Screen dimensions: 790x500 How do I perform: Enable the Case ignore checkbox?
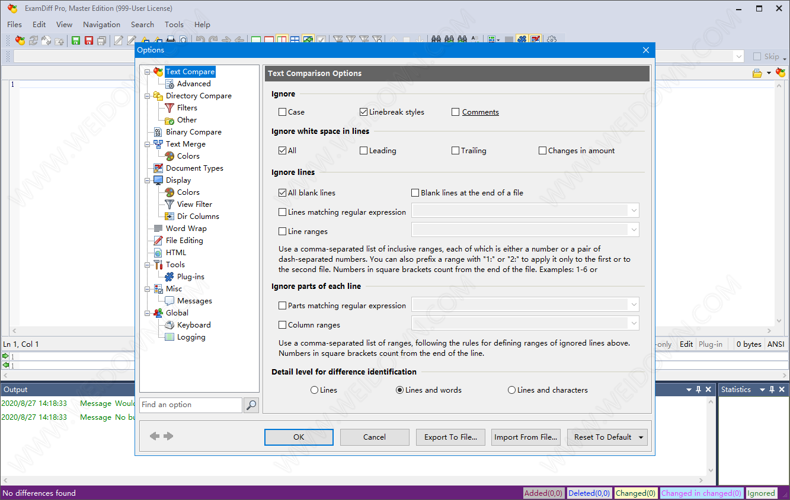tap(282, 112)
